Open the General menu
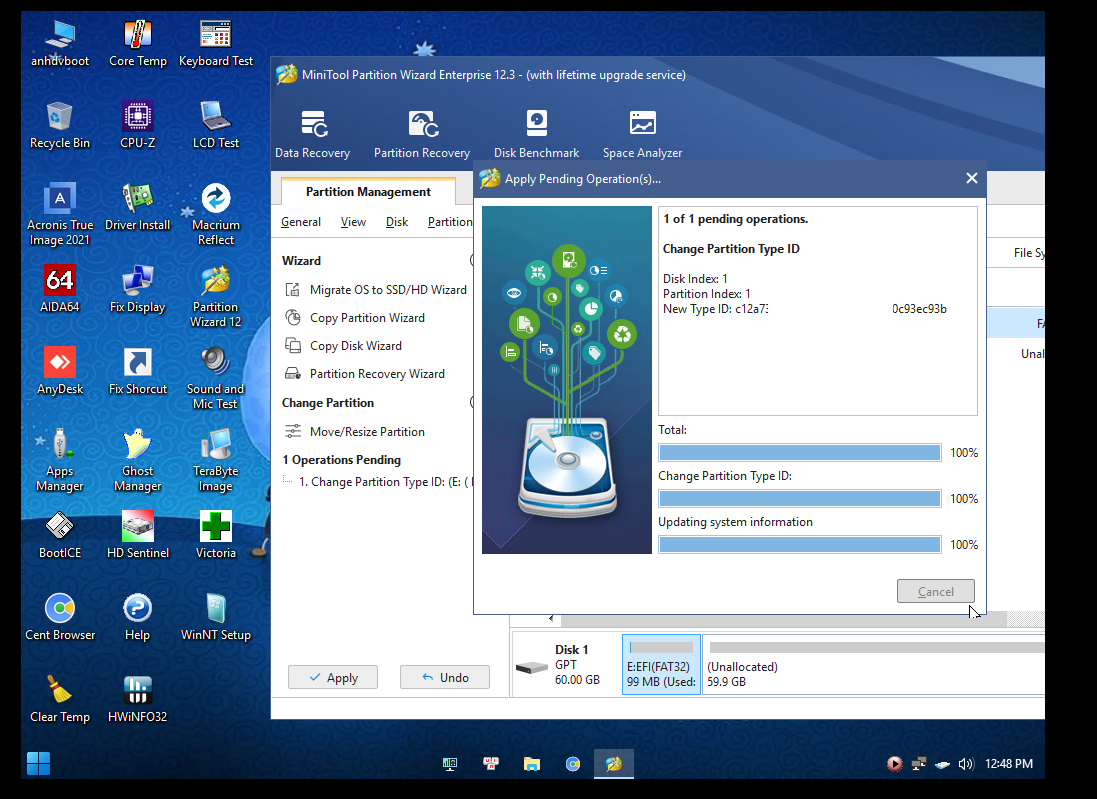 click(x=301, y=222)
